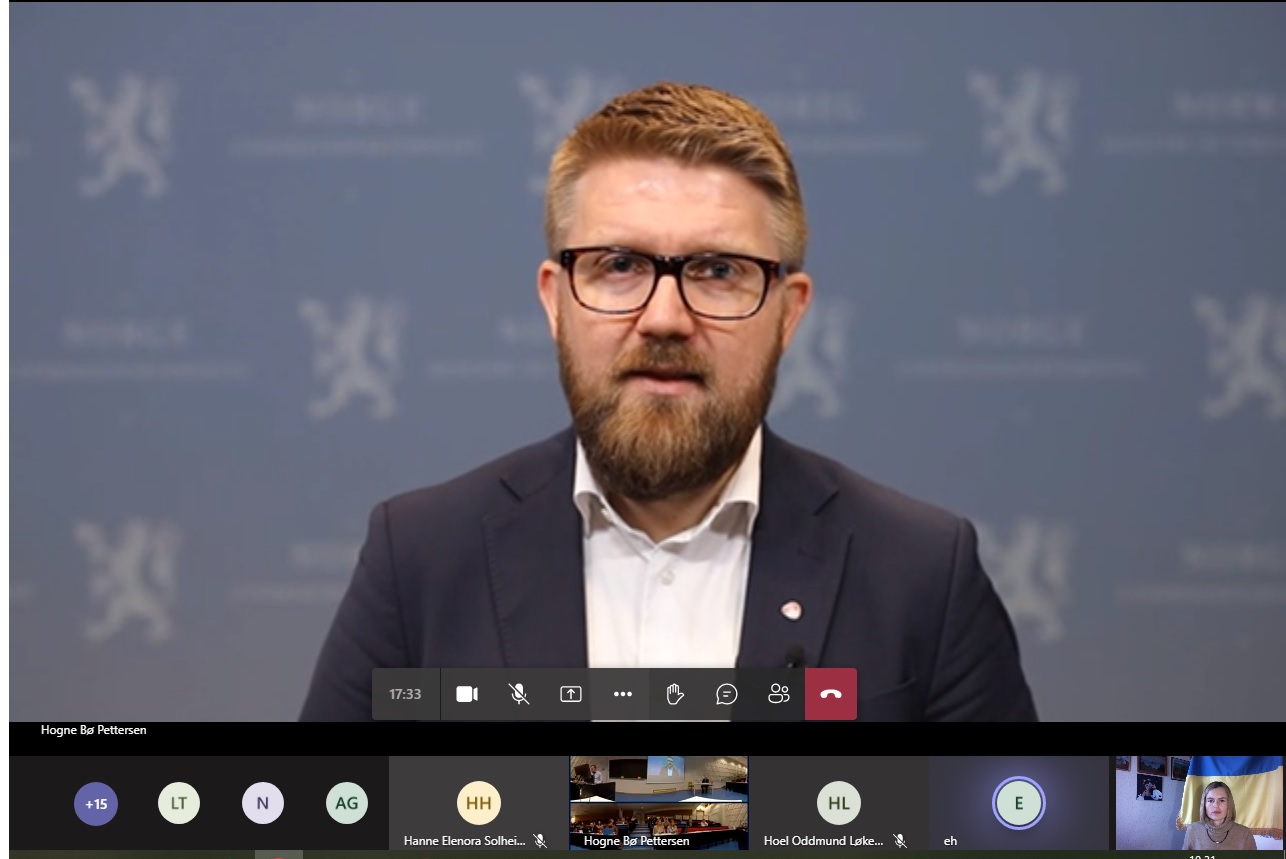1286x859 pixels.
Task: Click the Hanne Elenora Solhei... name label
Action: (465, 841)
